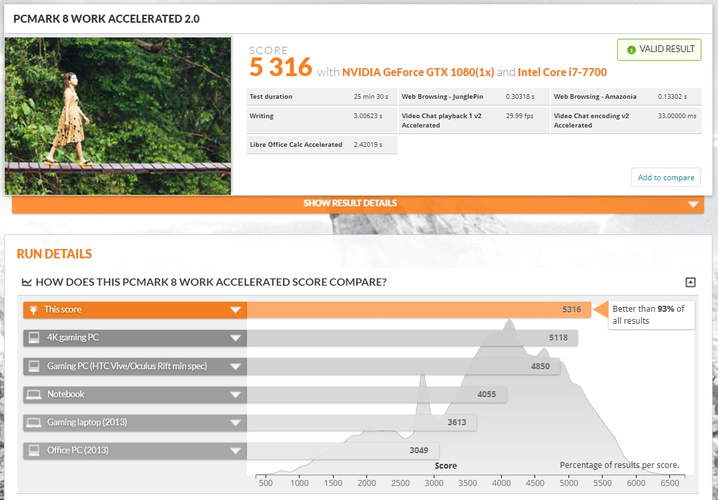Click the desktop icon beside 4K gaming PC

click(34, 338)
